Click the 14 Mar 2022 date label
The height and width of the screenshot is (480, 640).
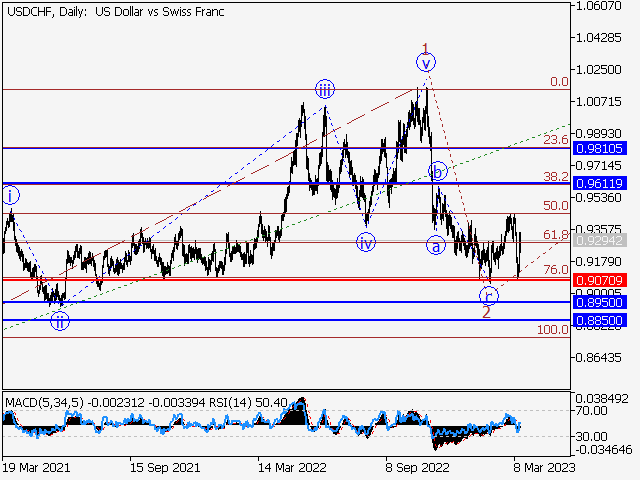click(x=292, y=467)
